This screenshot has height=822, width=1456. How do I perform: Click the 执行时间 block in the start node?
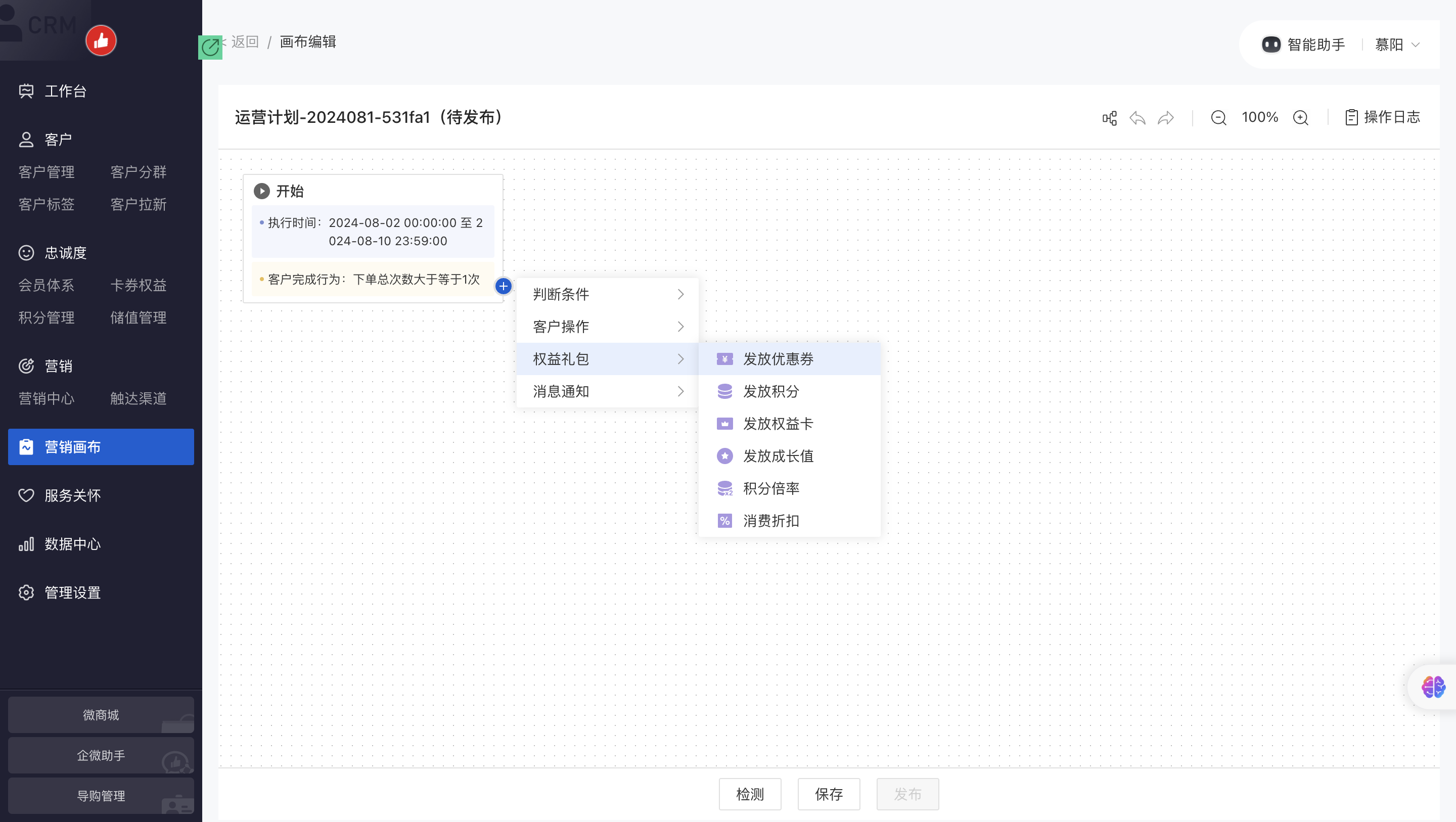tap(373, 232)
